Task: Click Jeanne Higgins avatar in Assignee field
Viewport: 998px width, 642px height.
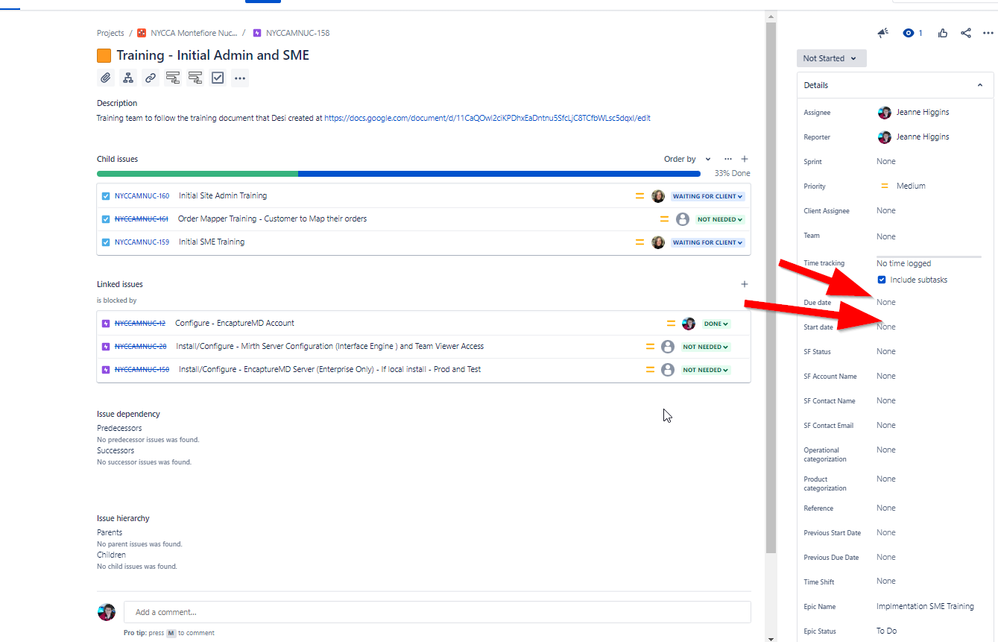Action: (885, 113)
